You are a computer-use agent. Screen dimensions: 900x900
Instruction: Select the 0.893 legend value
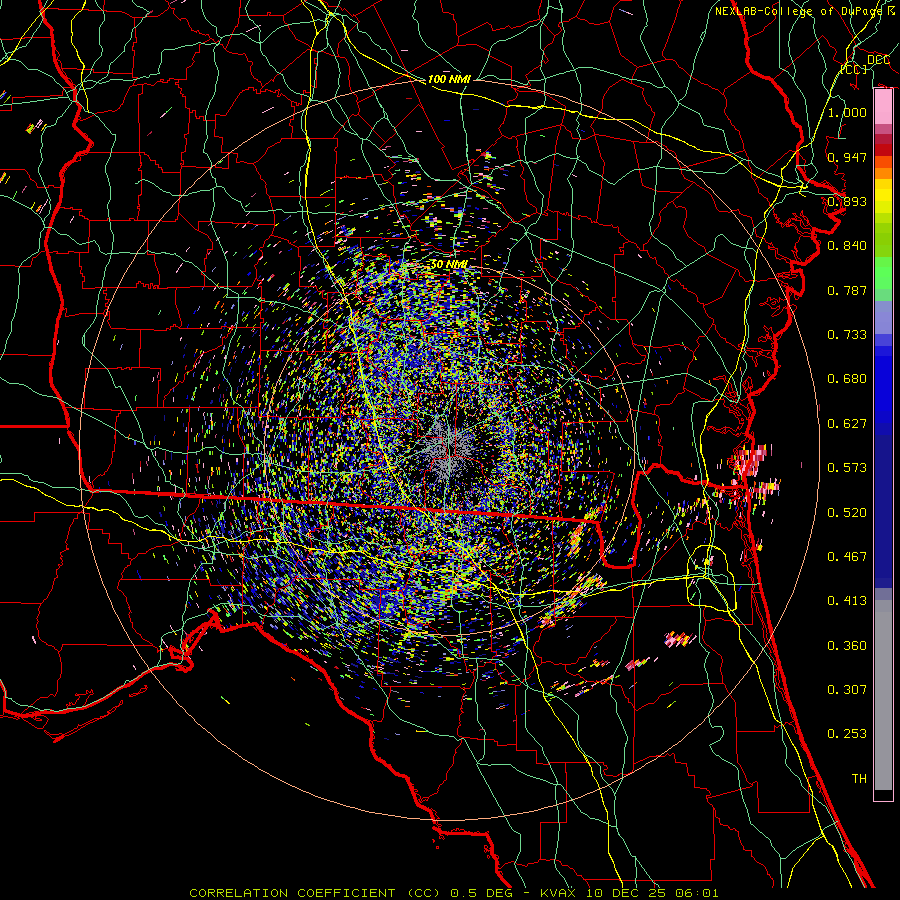coord(847,201)
